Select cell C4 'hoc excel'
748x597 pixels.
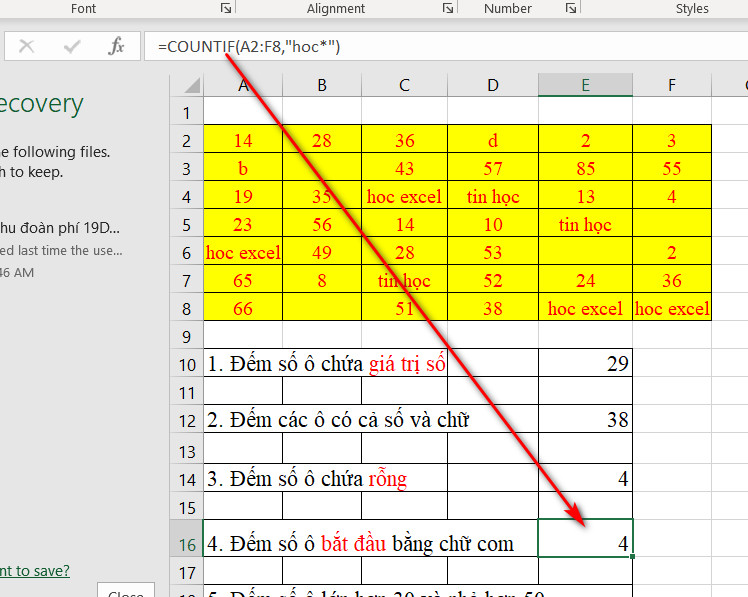(x=405, y=197)
